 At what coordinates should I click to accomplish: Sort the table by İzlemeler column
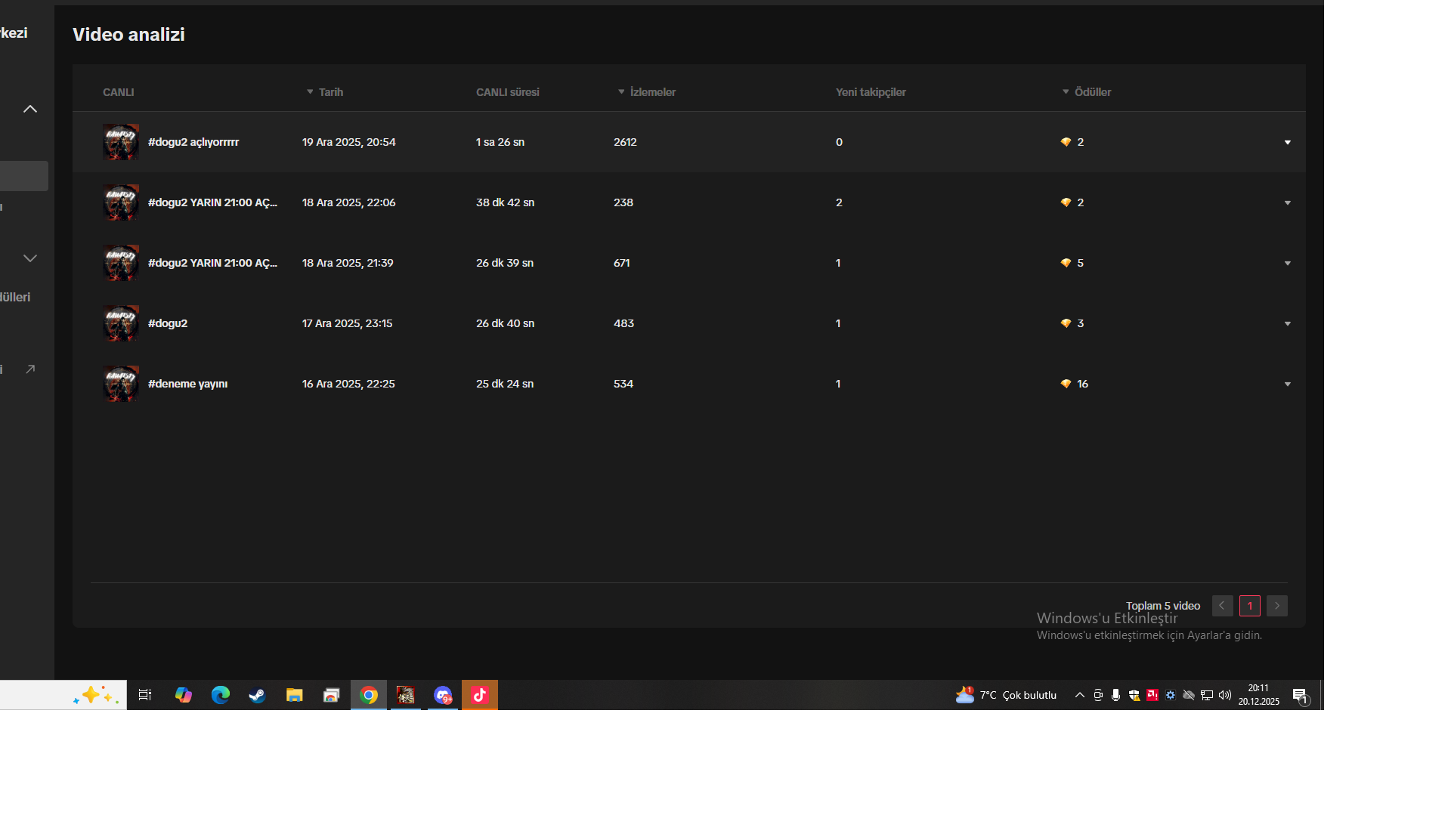click(x=647, y=92)
